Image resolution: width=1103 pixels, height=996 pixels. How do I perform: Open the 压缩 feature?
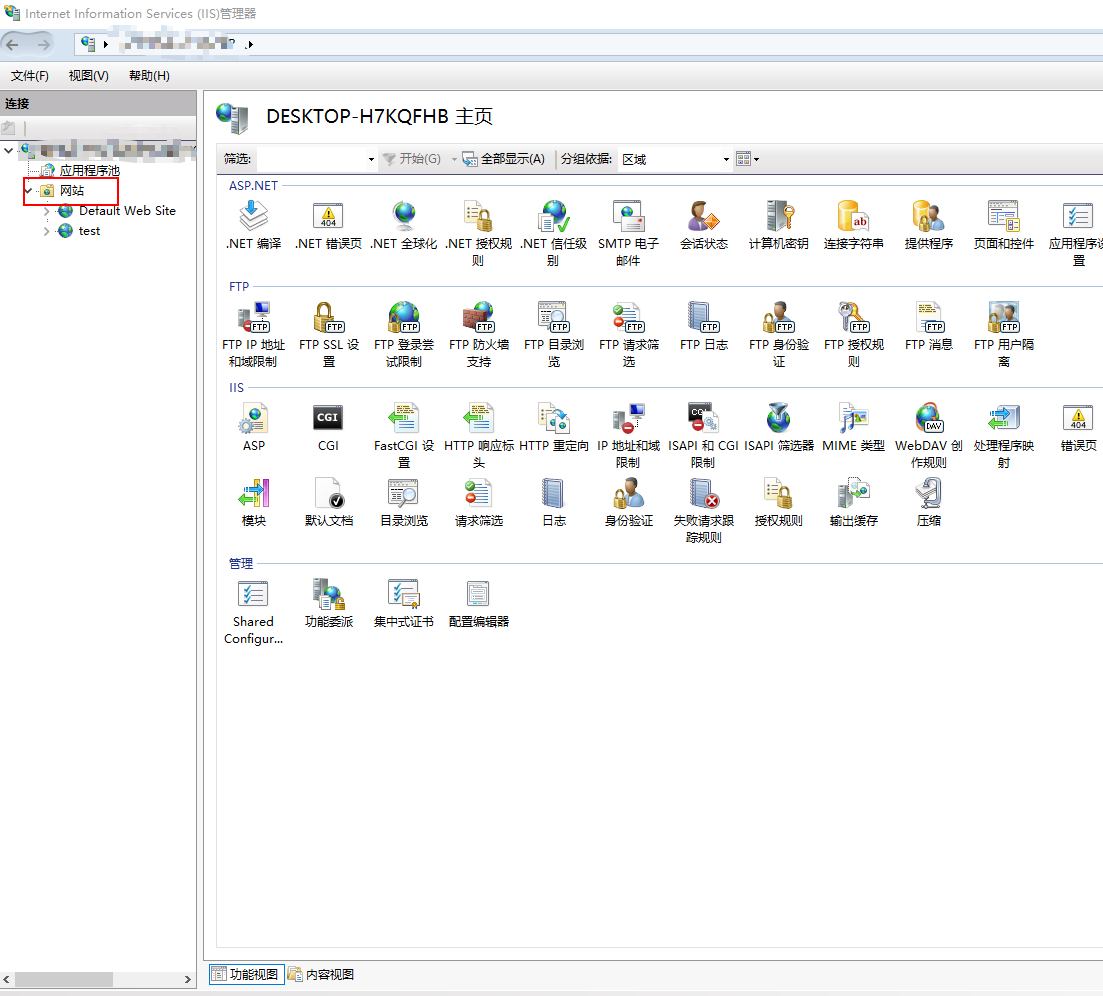pyautogui.click(x=929, y=503)
